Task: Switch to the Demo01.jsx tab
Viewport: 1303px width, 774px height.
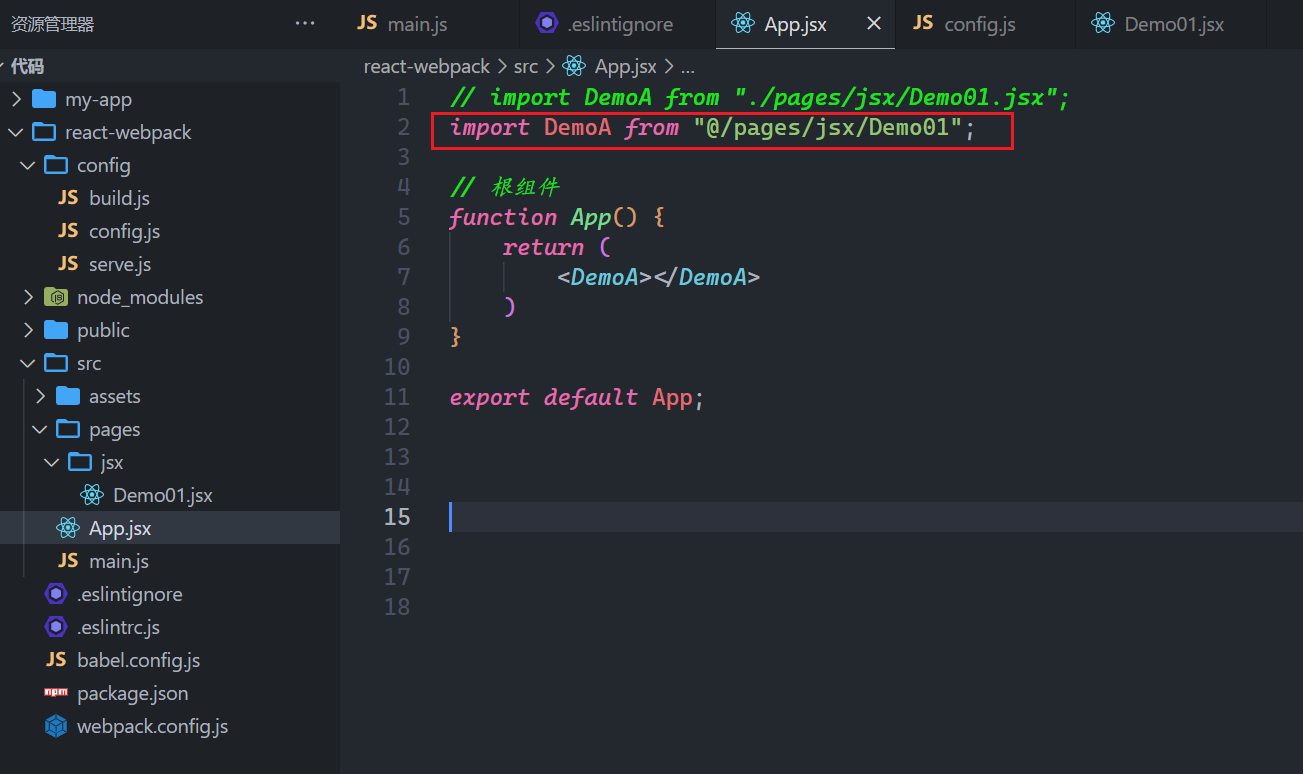Action: [x=1173, y=24]
